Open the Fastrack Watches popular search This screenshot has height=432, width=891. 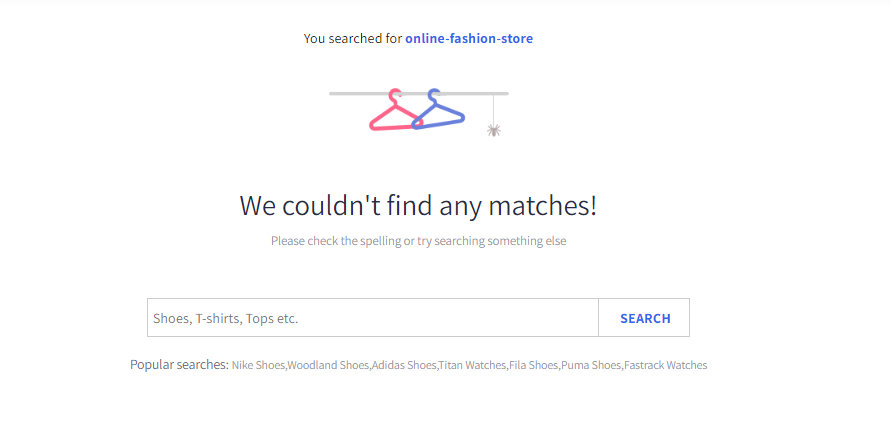(666, 366)
